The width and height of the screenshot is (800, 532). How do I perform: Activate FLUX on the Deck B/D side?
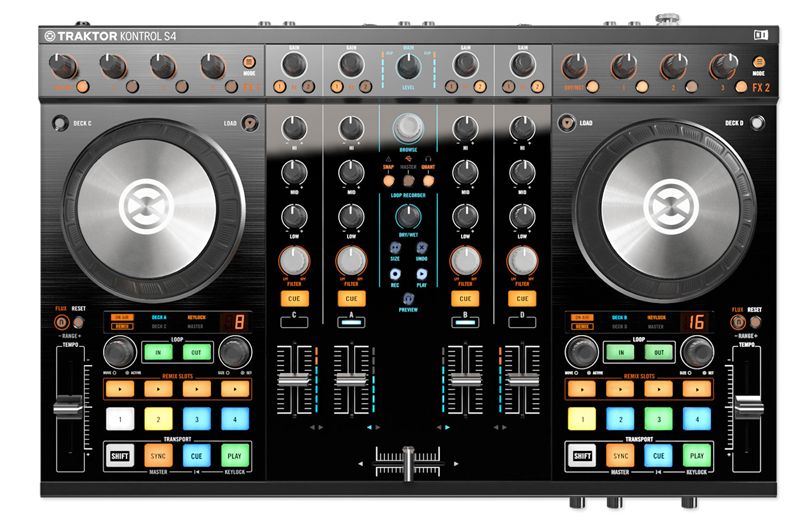(738, 322)
